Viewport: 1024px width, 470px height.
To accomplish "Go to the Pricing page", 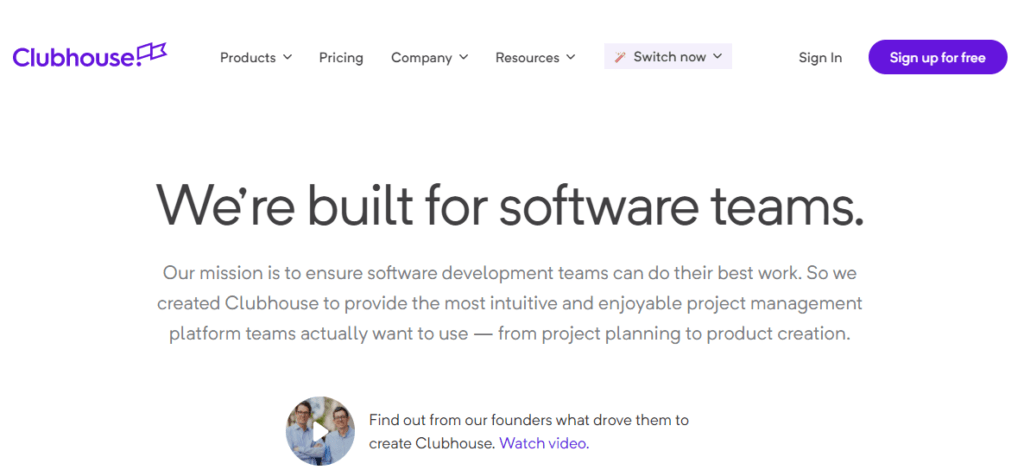I will pyautogui.click(x=341, y=57).
